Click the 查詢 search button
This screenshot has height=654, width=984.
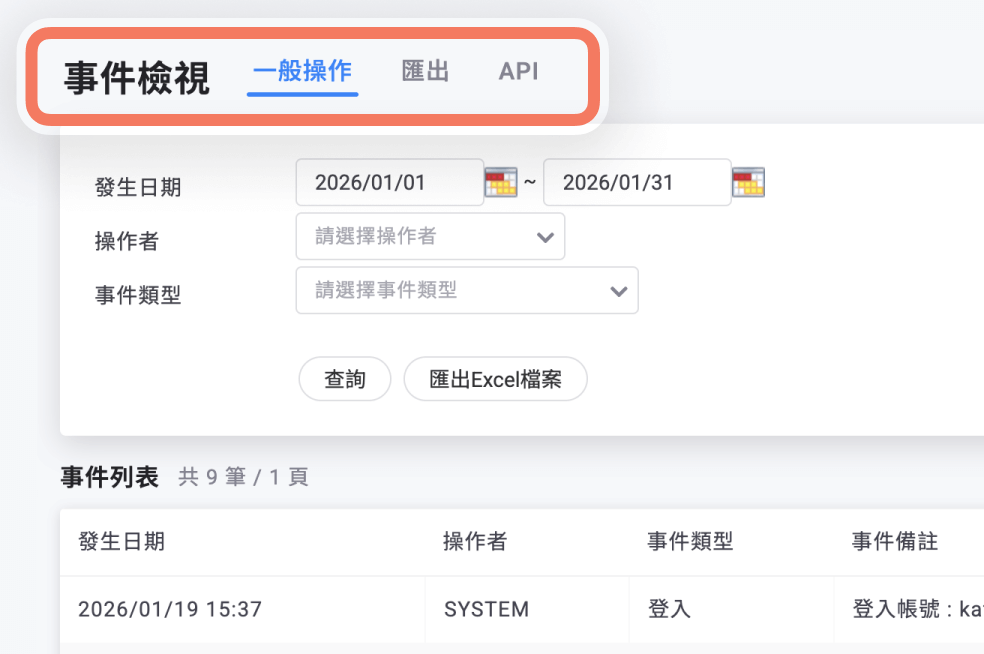(x=344, y=379)
